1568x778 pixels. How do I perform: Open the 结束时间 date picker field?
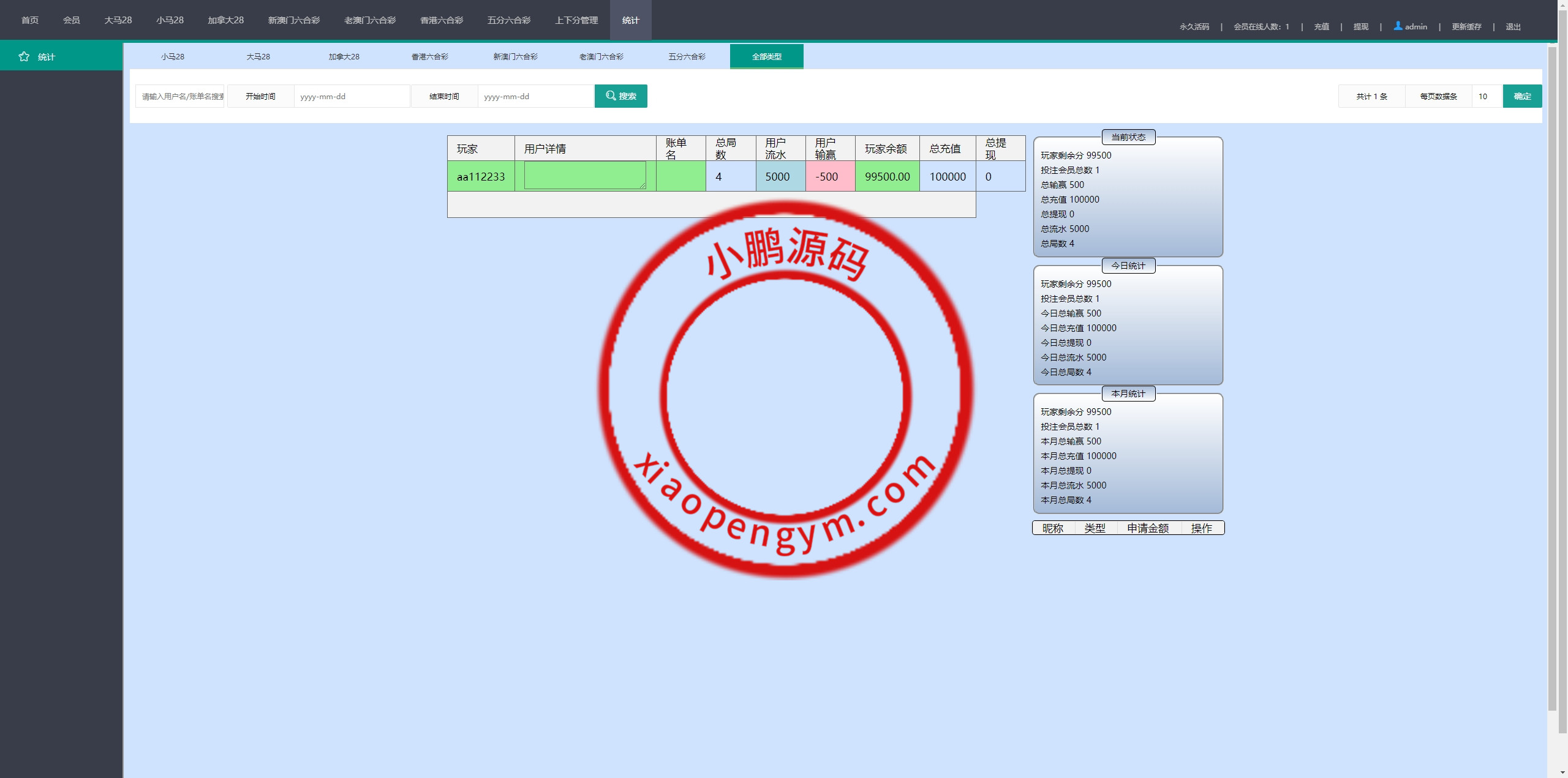535,96
